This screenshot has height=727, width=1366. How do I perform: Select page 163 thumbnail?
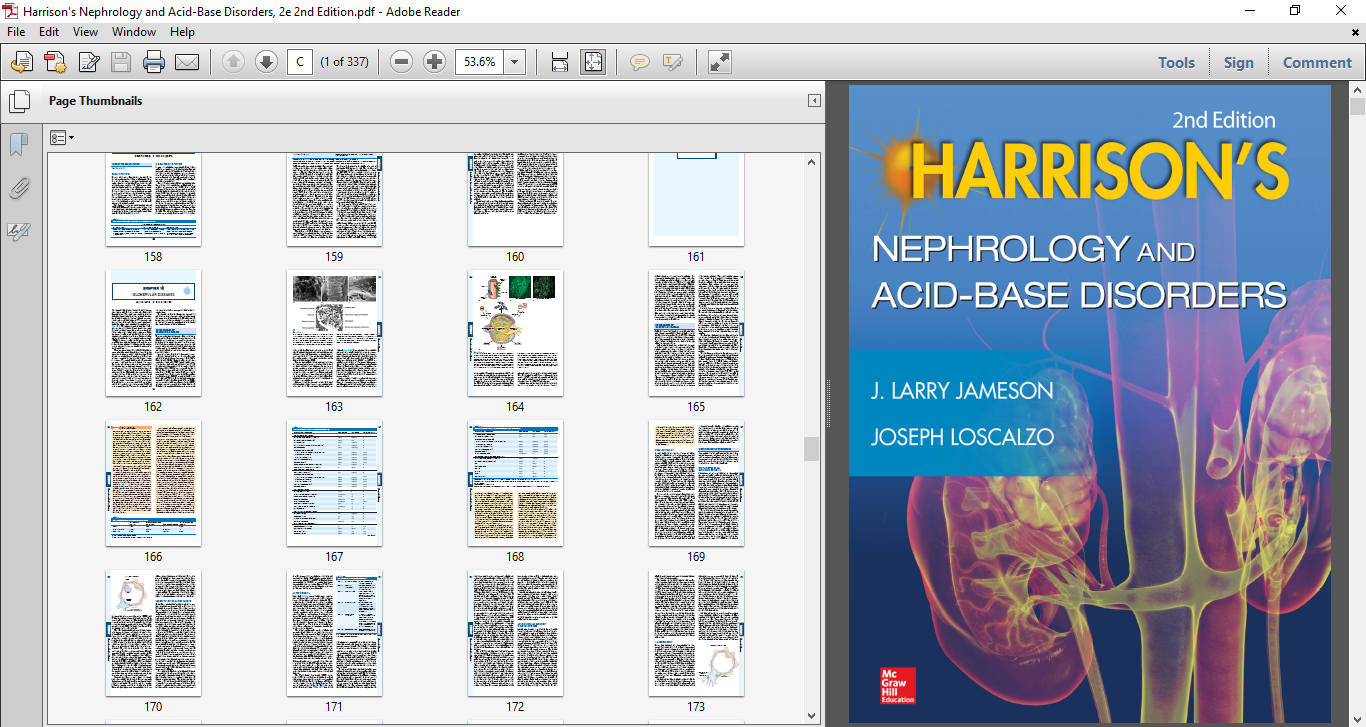tap(334, 333)
